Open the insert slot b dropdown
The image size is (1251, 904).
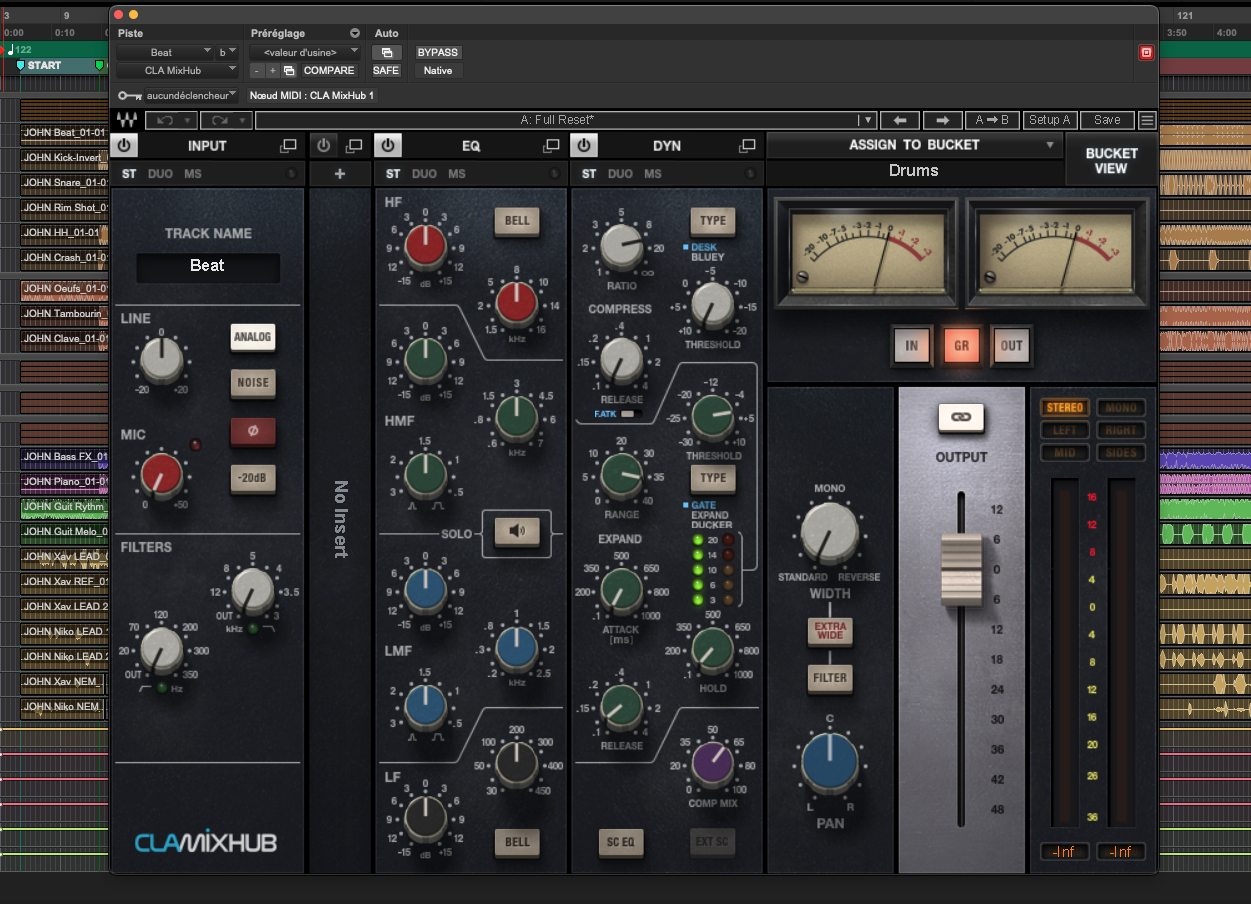pyautogui.click(x=228, y=52)
